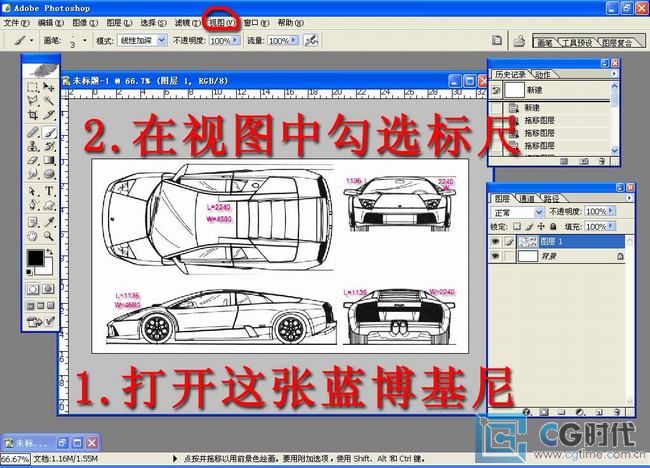Viewport: 650px width, 468px height.
Task: Open the tool preset picker in options bar
Action: [x=23, y=40]
